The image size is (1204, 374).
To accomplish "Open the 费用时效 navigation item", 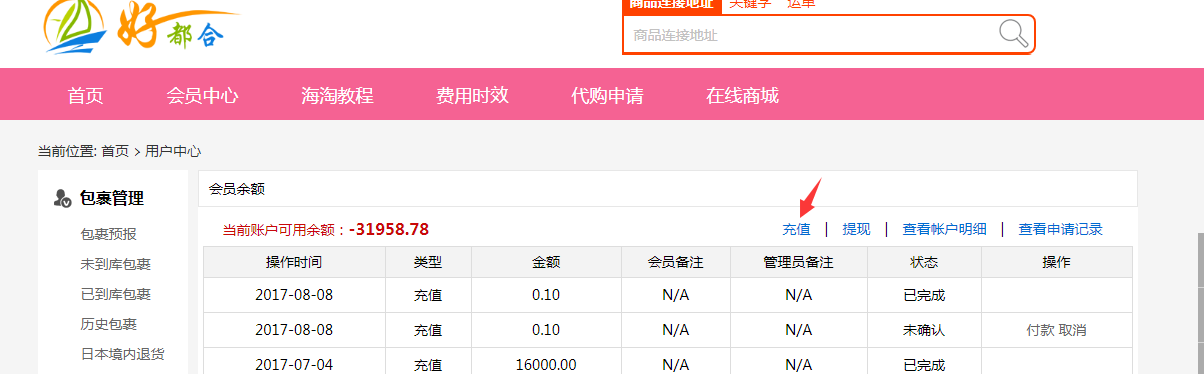I will 472,96.
